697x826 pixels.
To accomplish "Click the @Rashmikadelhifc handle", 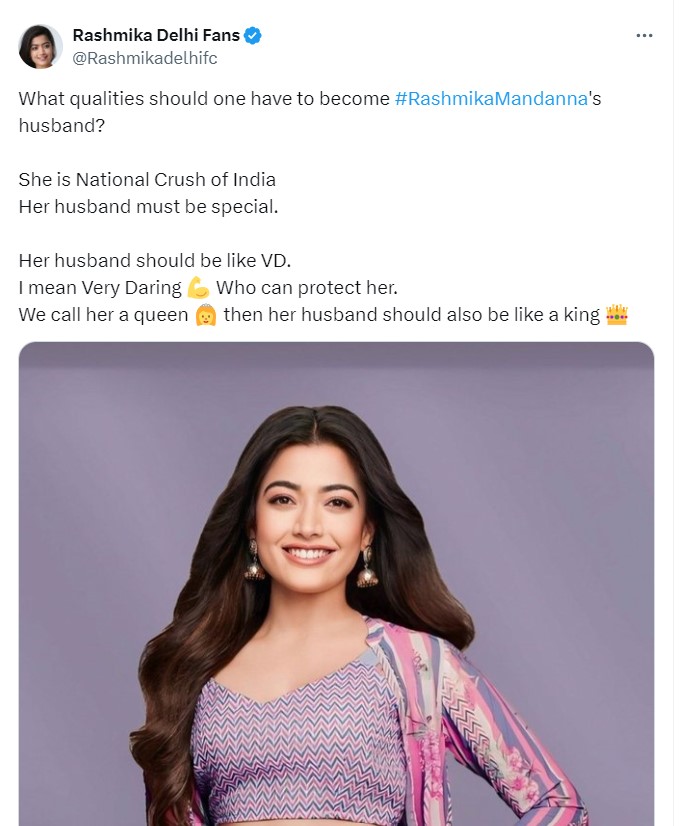I will (x=145, y=58).
